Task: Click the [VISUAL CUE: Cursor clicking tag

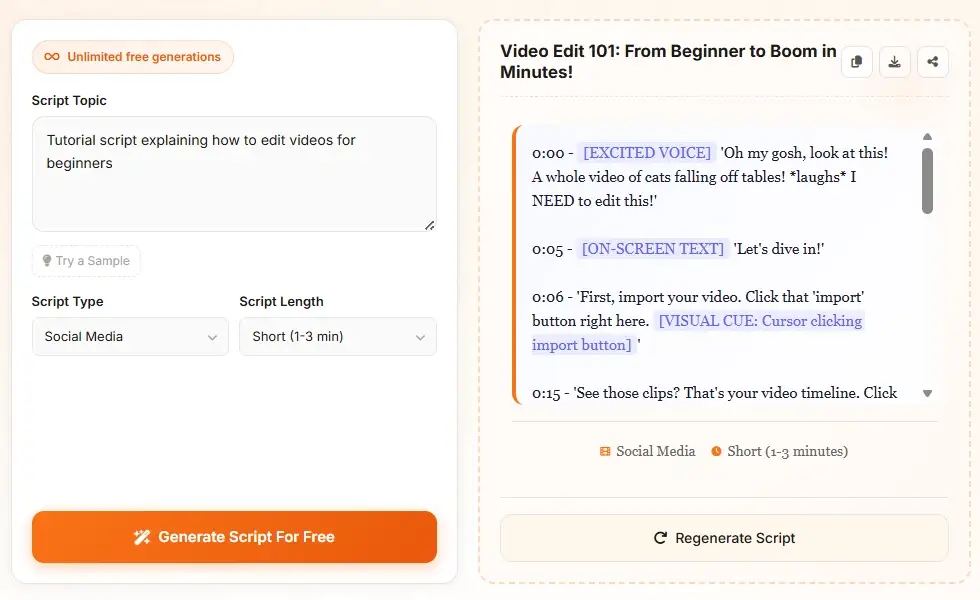Action: [760, 321]
